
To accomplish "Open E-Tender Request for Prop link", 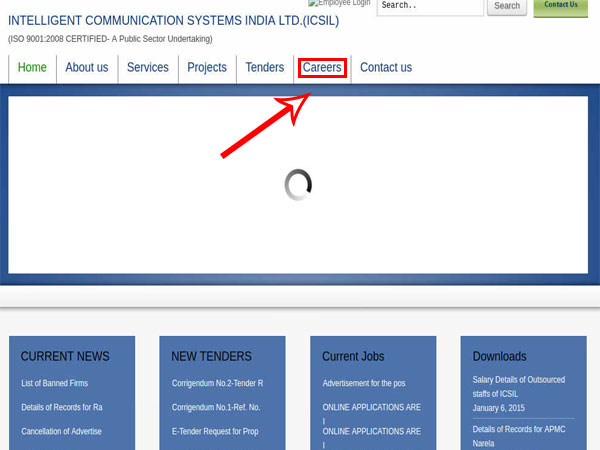I will point(215,432).
